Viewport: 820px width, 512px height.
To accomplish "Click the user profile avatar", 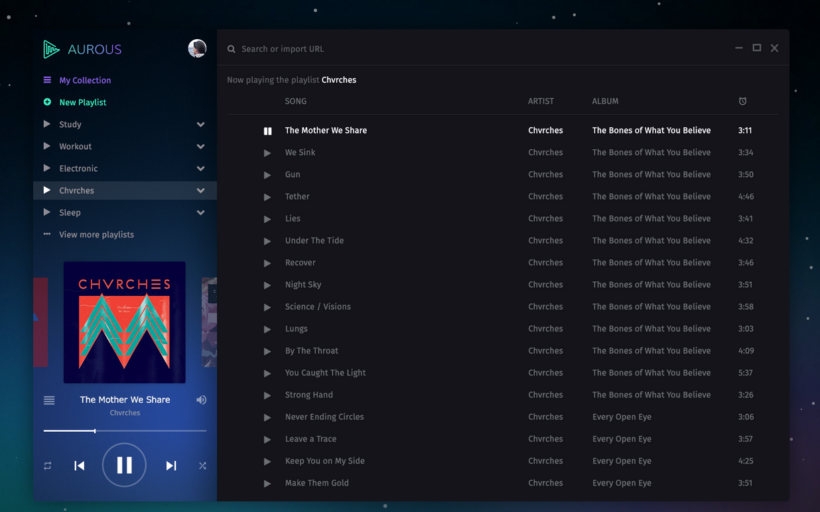I will (197, 49).
